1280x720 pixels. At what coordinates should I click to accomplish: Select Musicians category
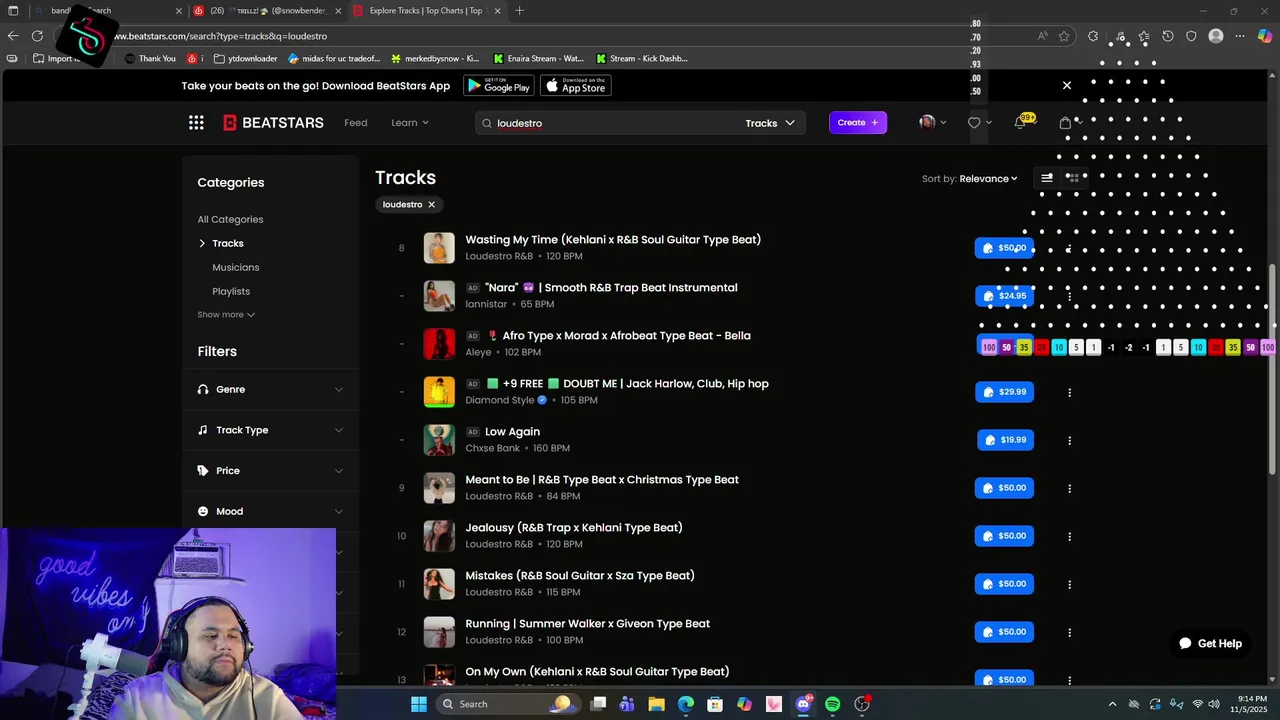pos(235,267)
